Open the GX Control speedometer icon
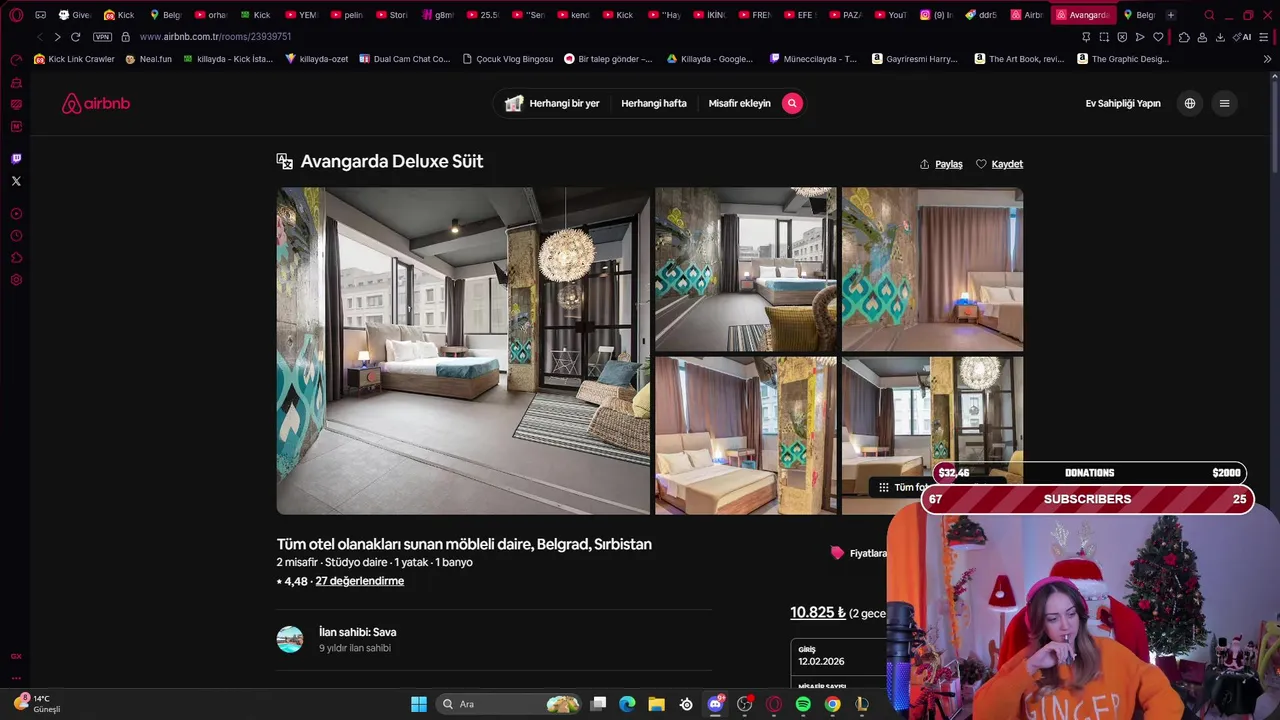Screen dimensions: 1280x720 [16, 59]
